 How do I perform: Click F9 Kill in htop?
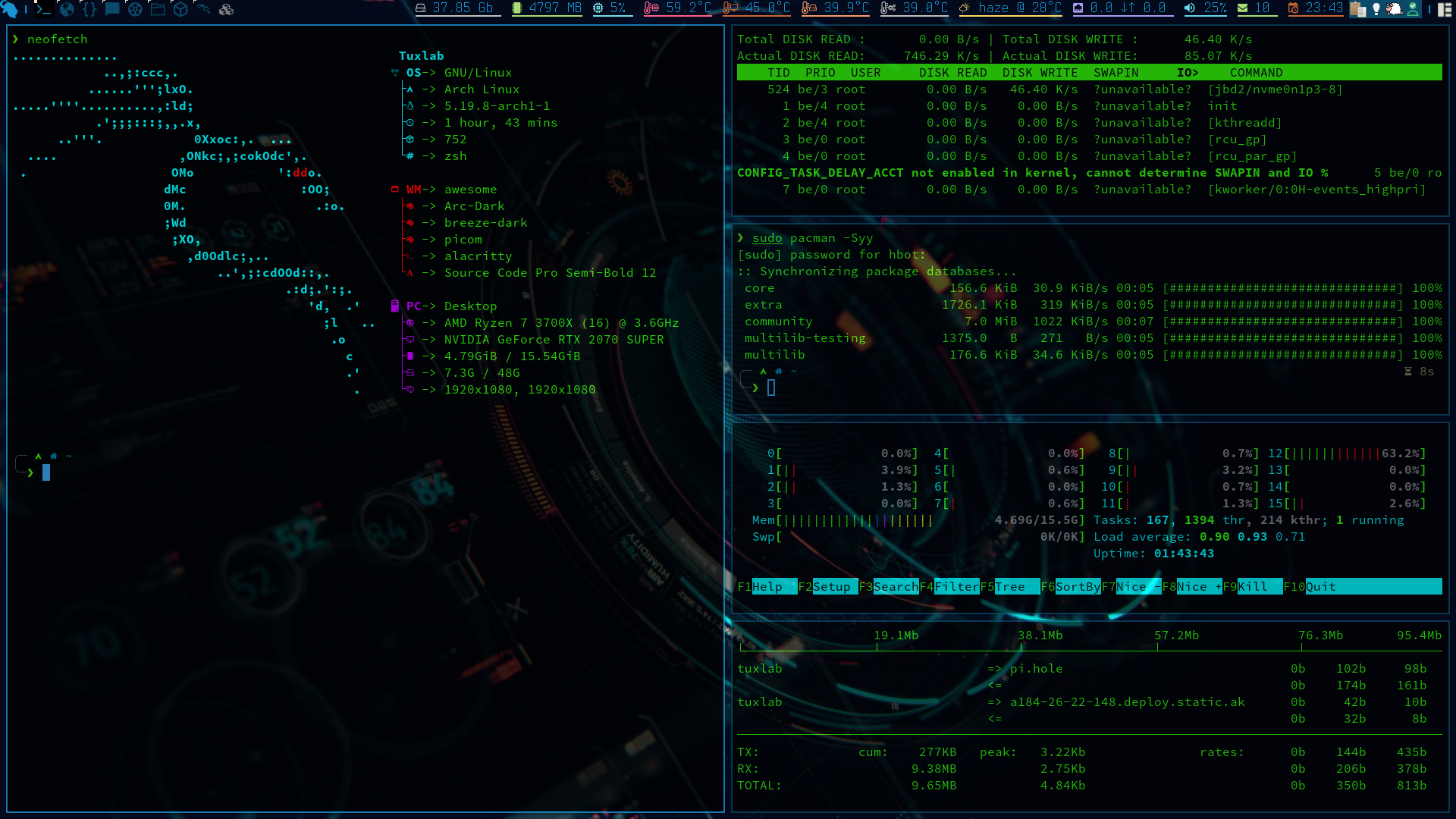coord(1252,586)
